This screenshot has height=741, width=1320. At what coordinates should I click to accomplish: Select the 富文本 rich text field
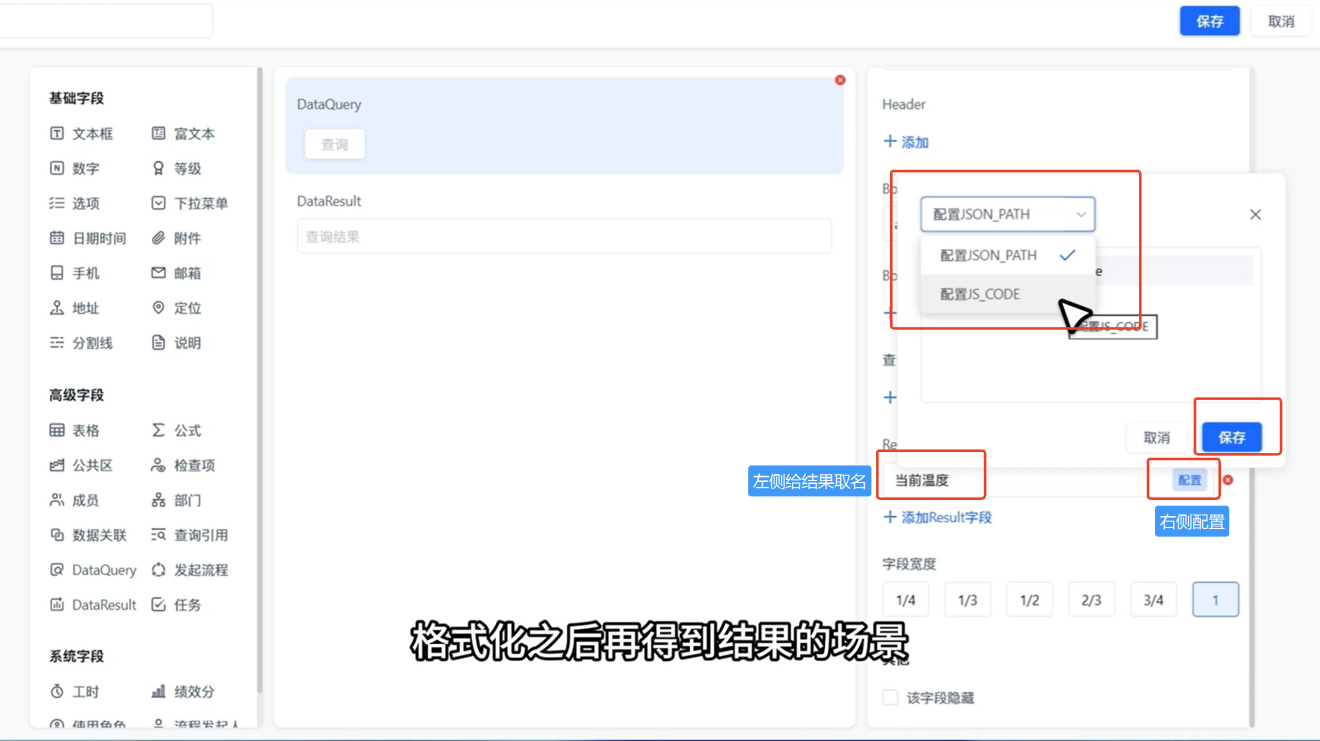[x=183, y=133]
